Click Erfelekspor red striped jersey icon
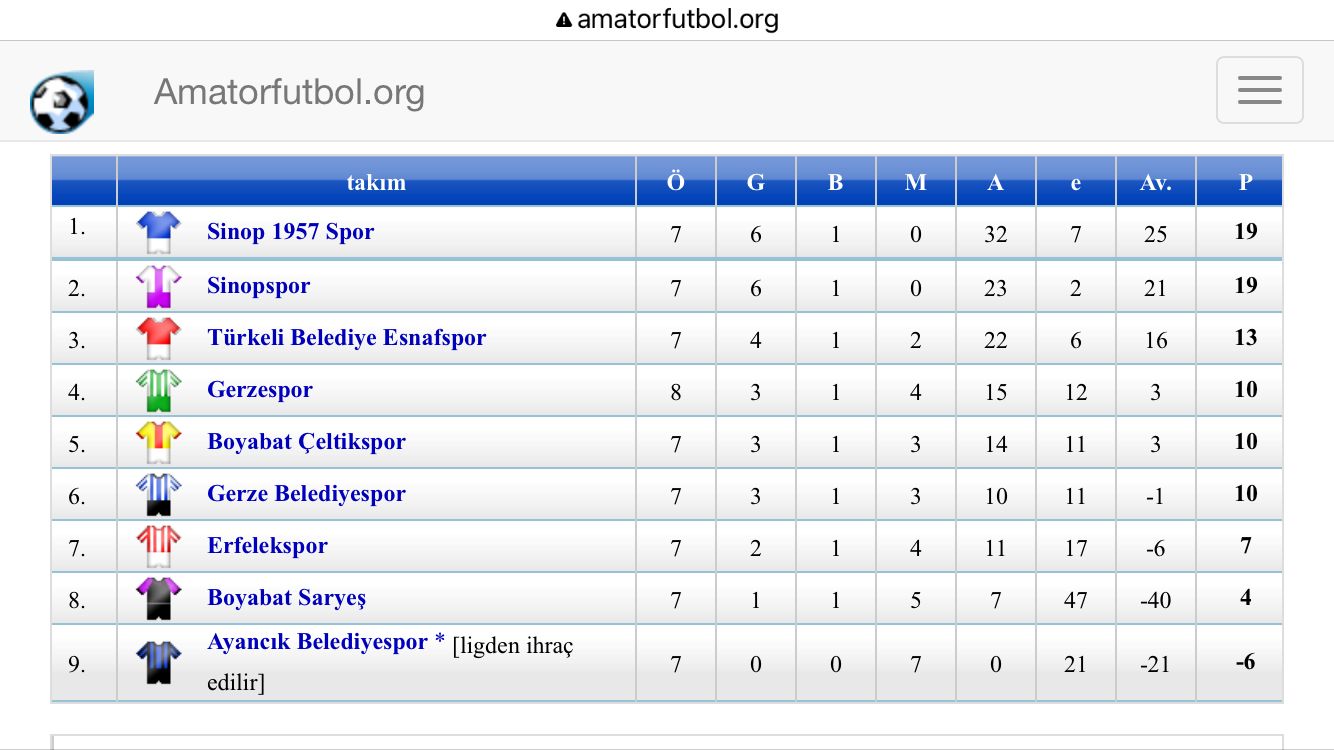The width and height of the screenshot is (1334, 750). click(158, 546)
